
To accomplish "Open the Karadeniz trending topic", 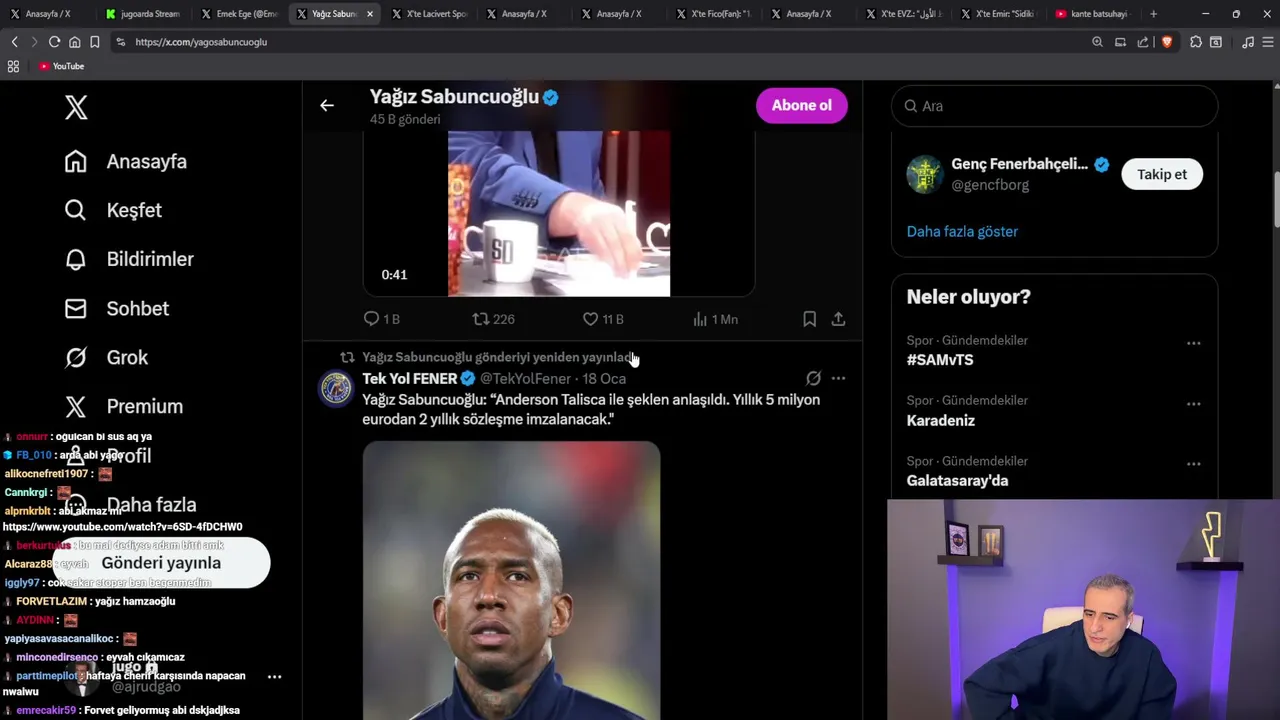I will (x=940, y=420).
